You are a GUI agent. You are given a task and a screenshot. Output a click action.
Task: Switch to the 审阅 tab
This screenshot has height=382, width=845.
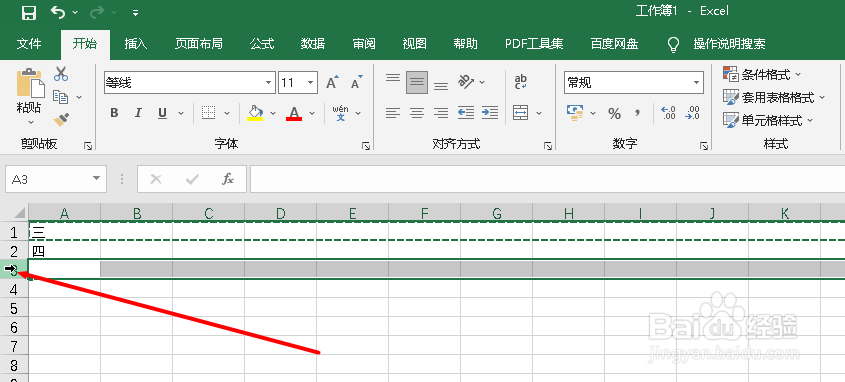click(364, 44)
